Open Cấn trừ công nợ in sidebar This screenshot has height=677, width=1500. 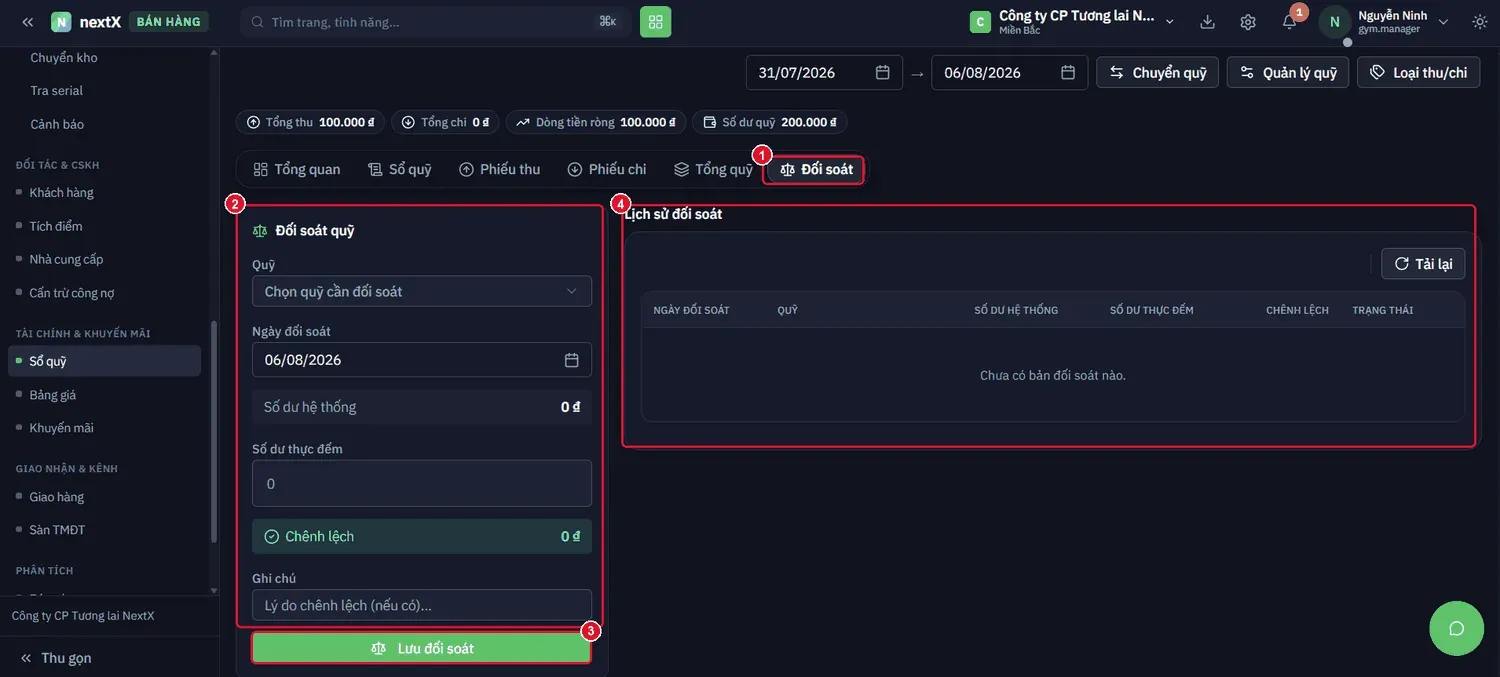72,293
